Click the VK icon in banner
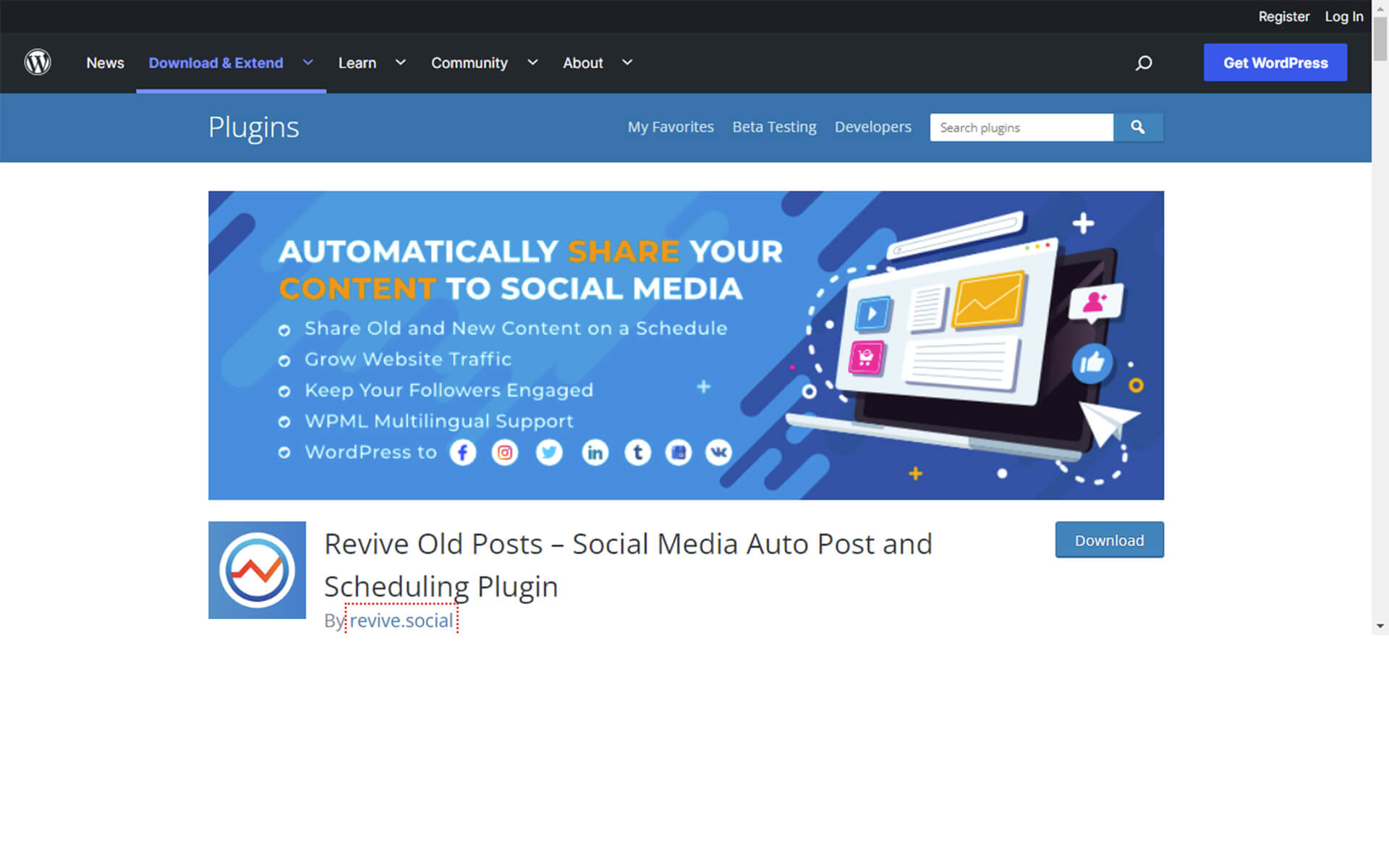Viewport: 1389px width, 868px height. click(x=718, y=453)
